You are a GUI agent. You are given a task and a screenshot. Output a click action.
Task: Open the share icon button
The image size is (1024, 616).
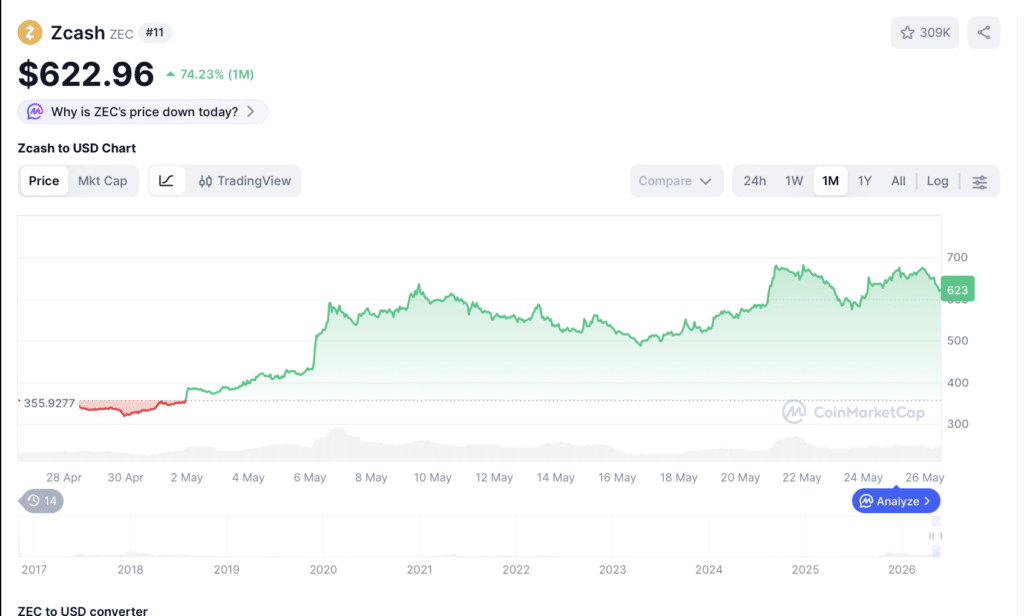984,33
